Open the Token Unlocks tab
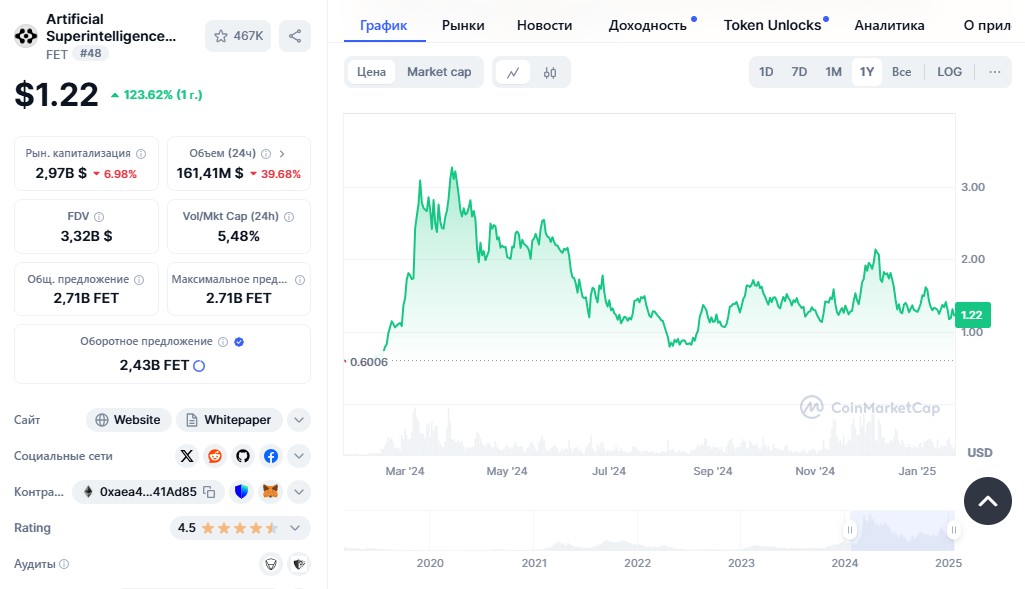 point(772,25)
